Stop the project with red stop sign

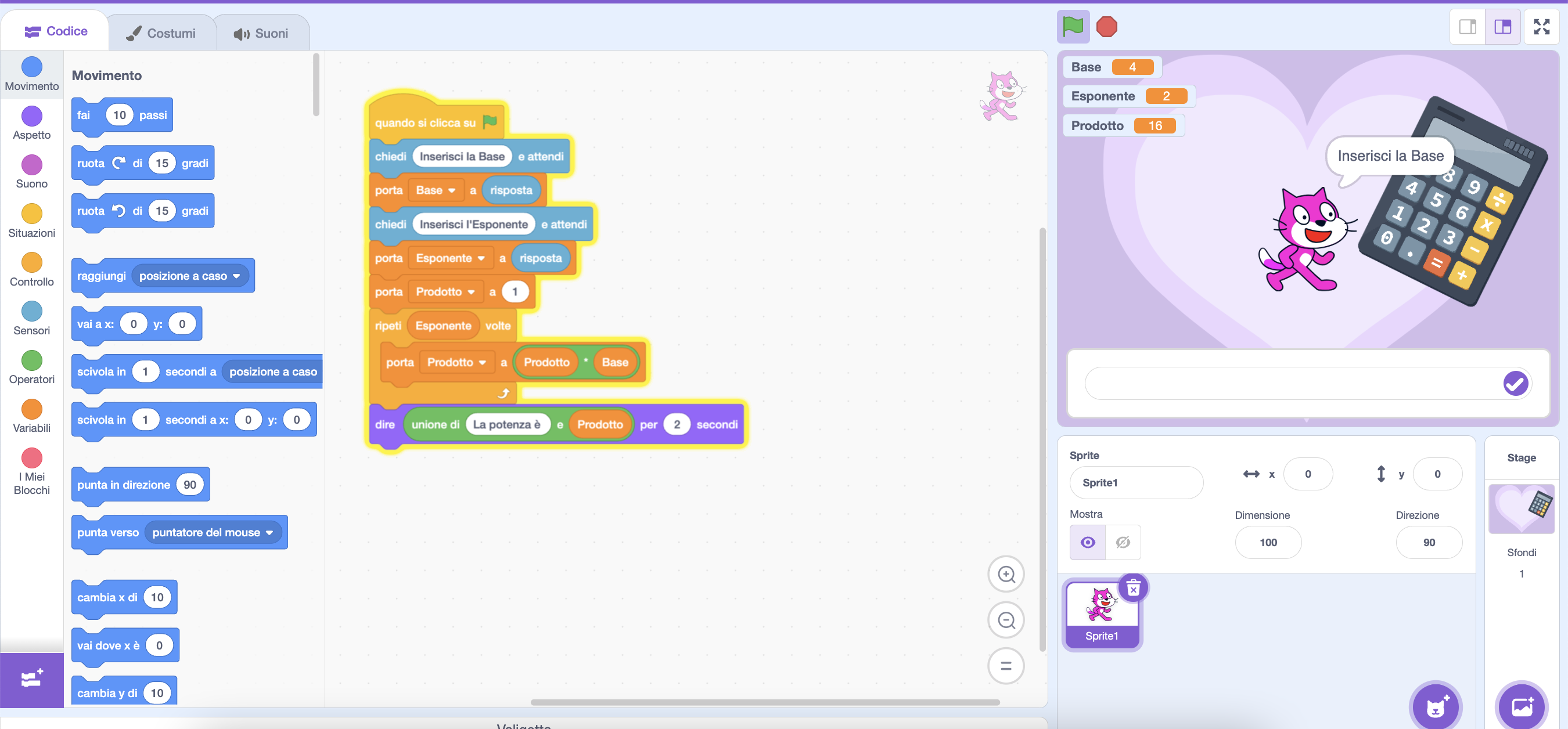1107,27
